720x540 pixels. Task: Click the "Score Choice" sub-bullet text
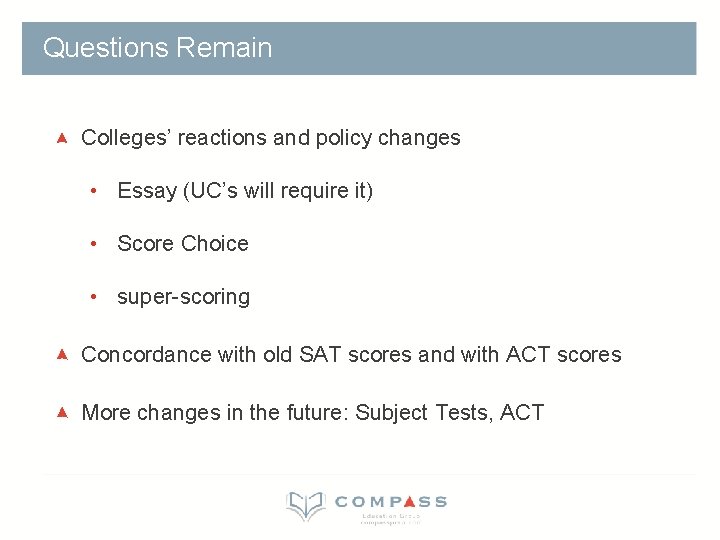coord(183,244)
